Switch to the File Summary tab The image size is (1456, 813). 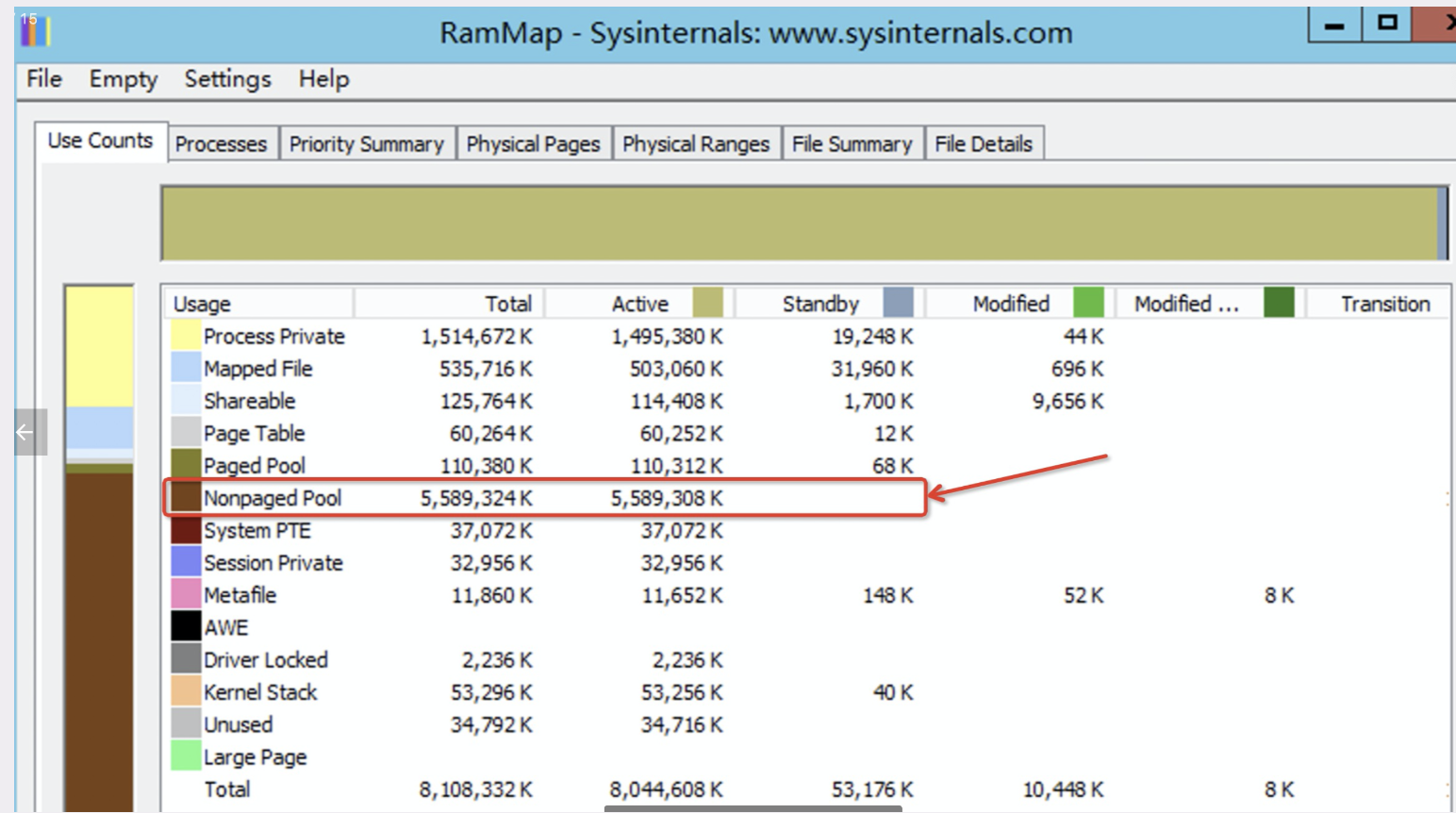click(852, 144)
